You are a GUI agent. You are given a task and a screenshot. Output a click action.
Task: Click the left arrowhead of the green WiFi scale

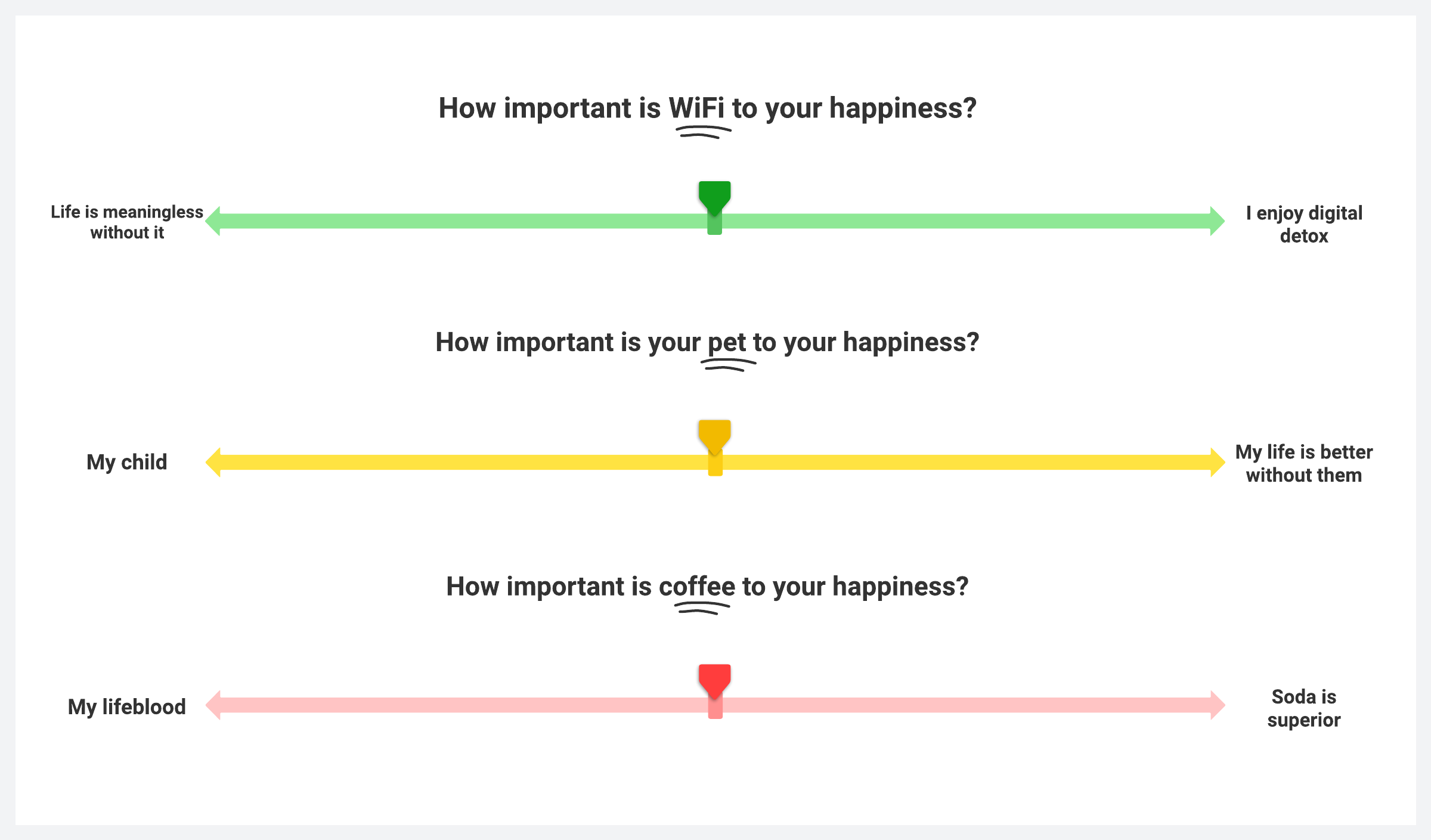213,221
